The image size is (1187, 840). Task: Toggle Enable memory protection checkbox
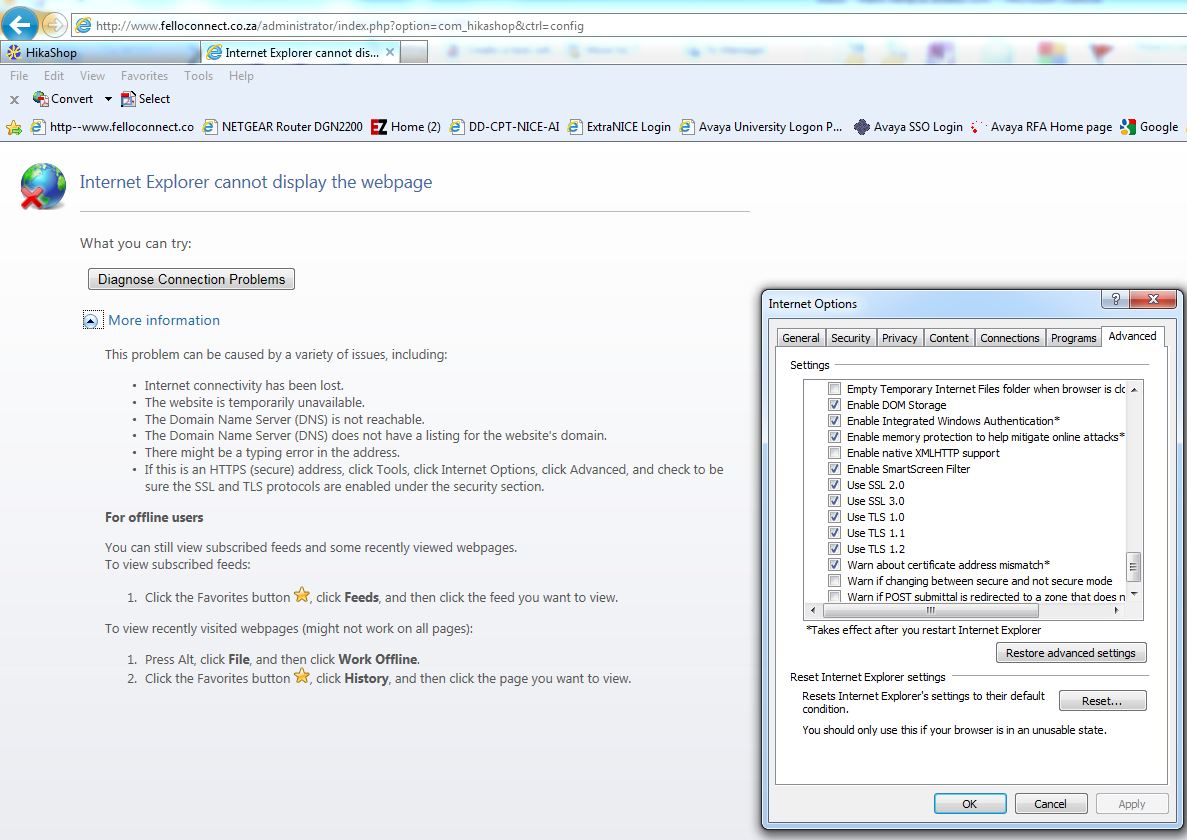tap(834, 437)
